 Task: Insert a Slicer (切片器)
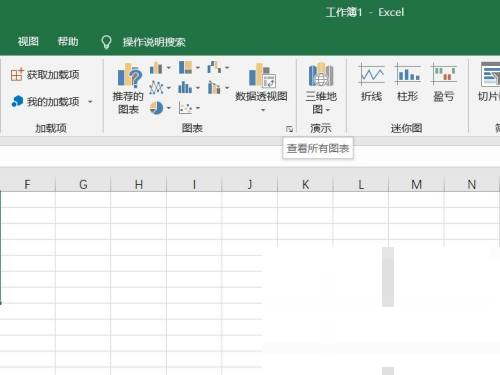(x=489, y=83)
